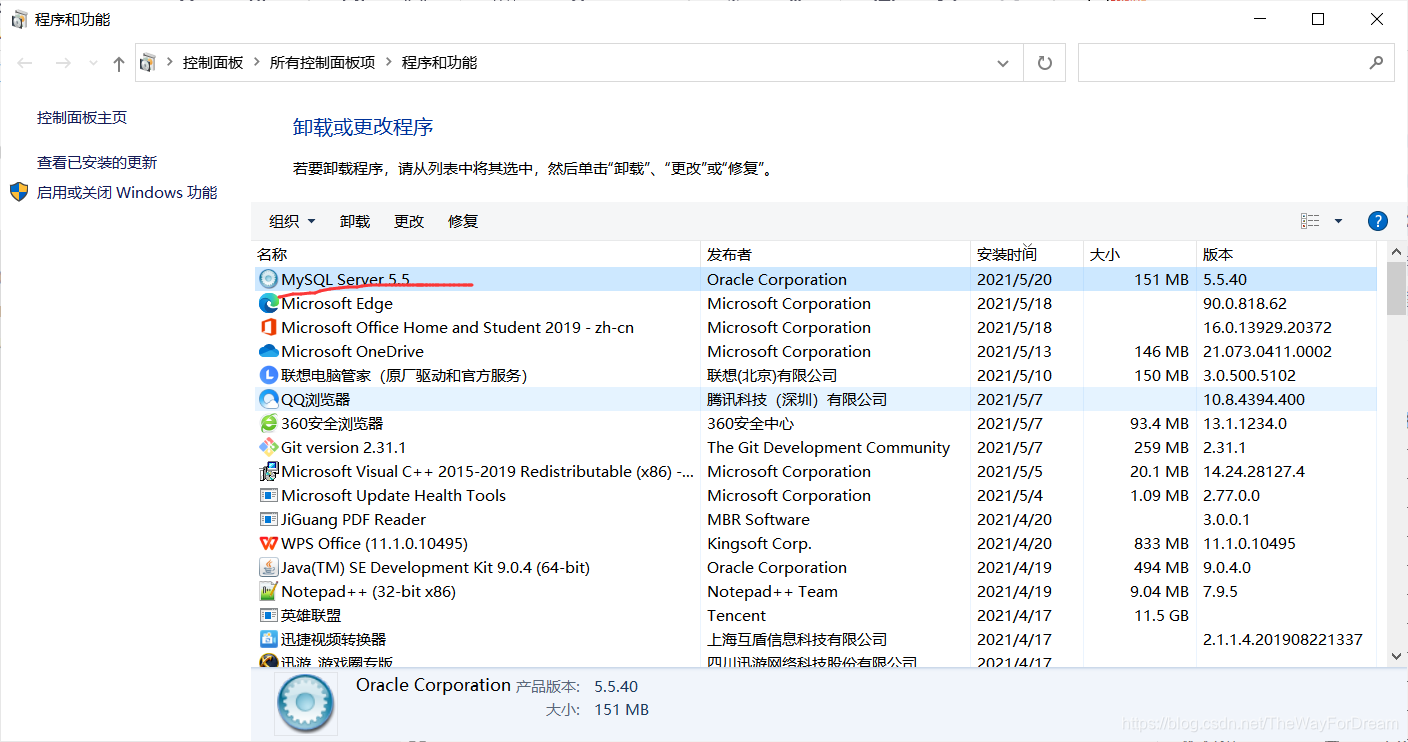This screenshot has height=742, width=1408.
Task: Click the program list scrollbar thumb
Action: coord(1397,289)
